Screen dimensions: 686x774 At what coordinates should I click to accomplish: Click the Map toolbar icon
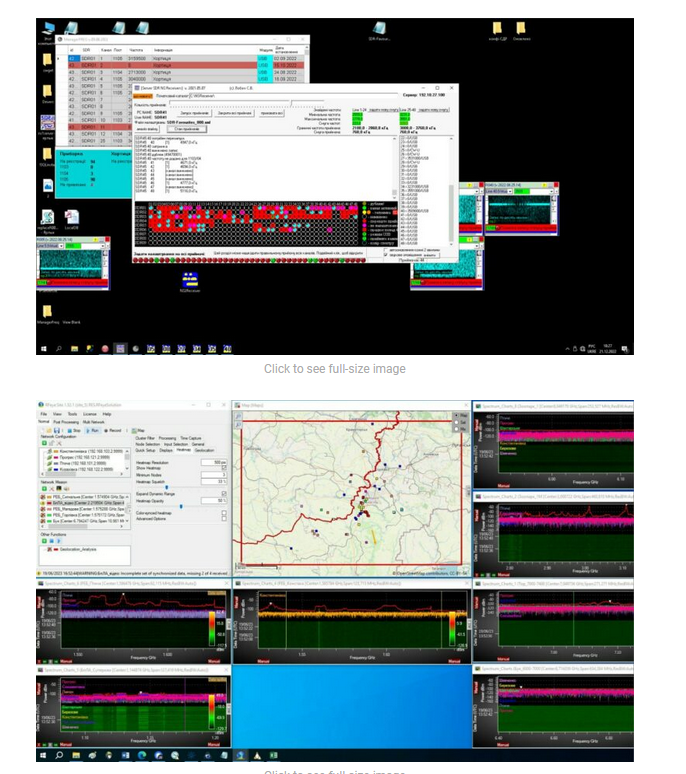coord(134,430)
